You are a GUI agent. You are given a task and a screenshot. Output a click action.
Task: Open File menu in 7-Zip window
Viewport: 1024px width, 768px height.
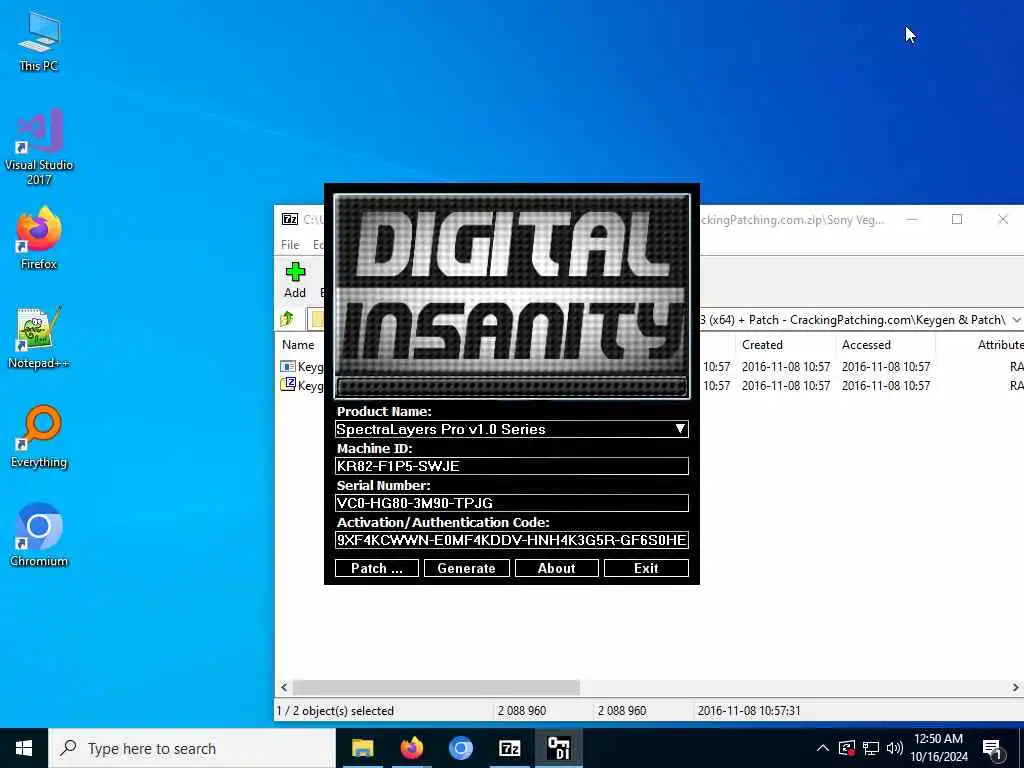click(x=290, y=245)
